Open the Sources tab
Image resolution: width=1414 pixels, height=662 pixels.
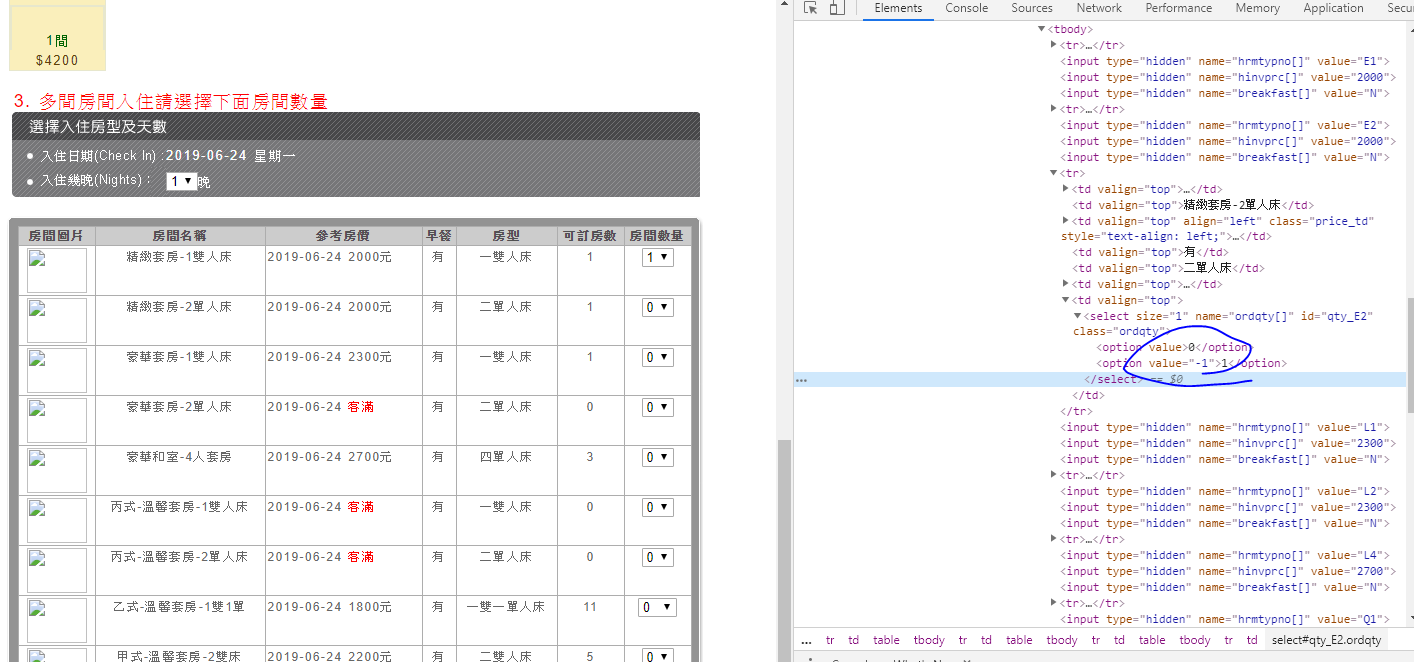(1032, 8)
